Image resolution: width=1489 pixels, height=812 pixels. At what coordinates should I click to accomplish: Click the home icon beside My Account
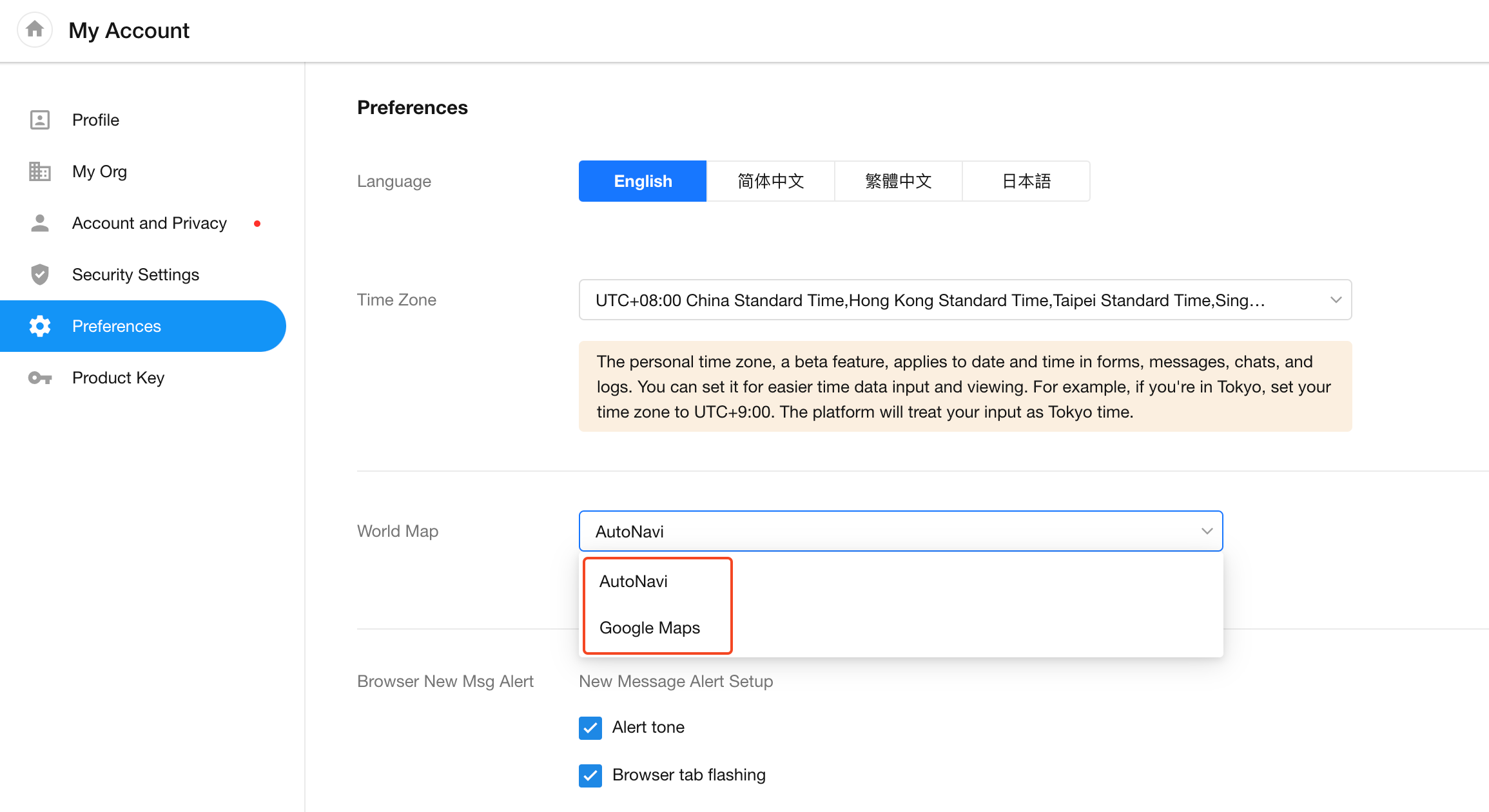pyautogui.click(x=35, y=30)
